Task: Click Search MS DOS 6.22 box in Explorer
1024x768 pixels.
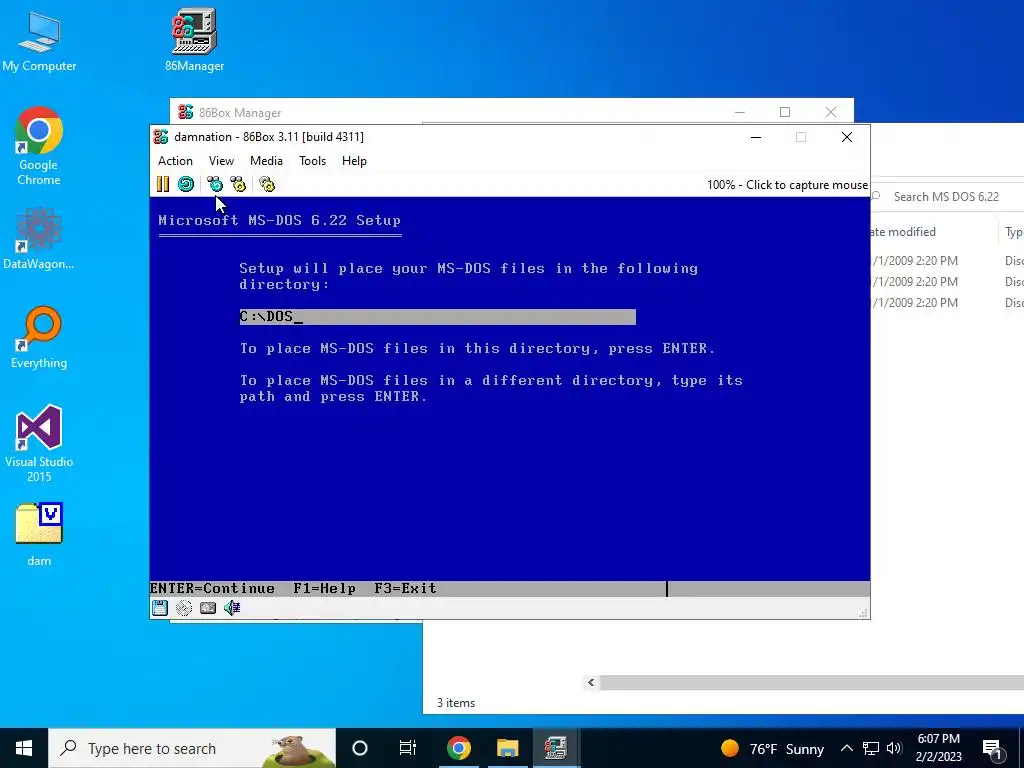Action: [947, 197]
